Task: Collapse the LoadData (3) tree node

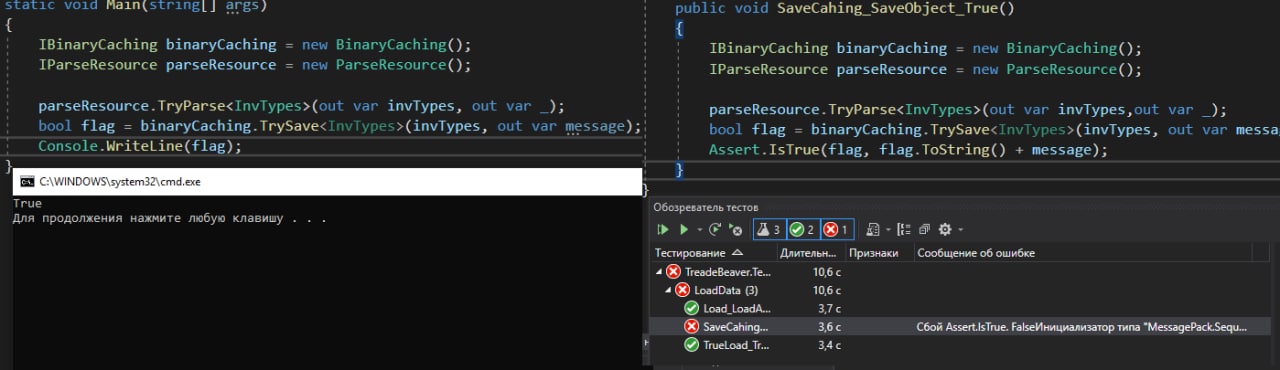Action: (668, 290)
